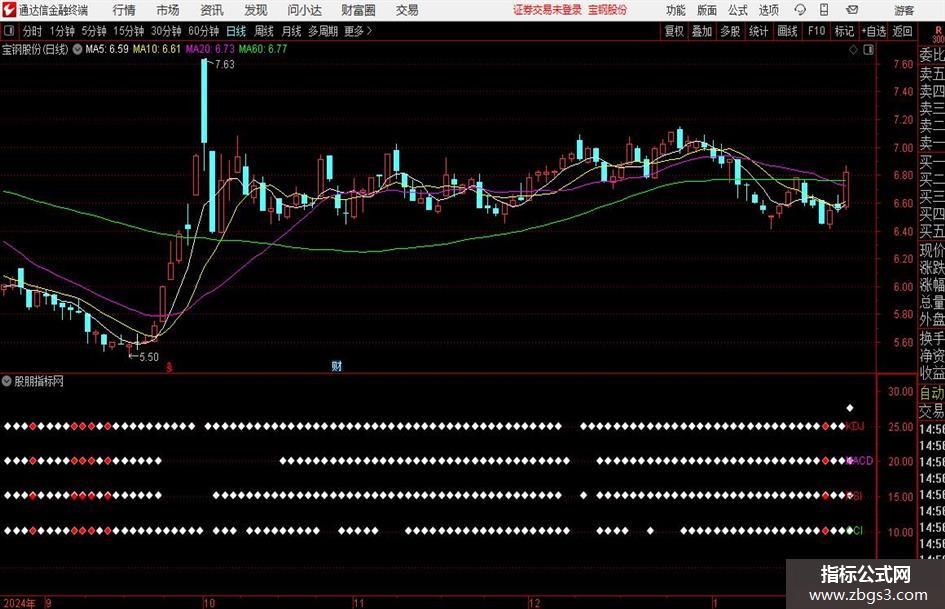Open the customer service headset icon
945x609 pixels.
[x=800, y=10]
